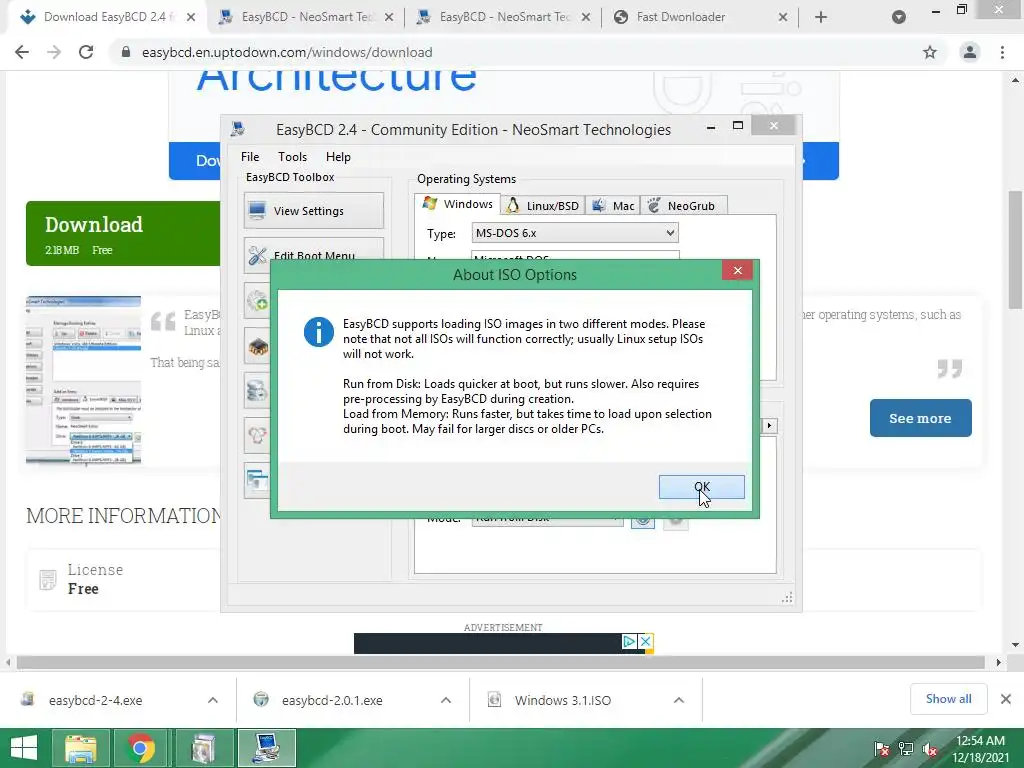Open the Chrome profile avatar menu
The height and width of the screenshot is (768, 1024).
tap(970, 52)
